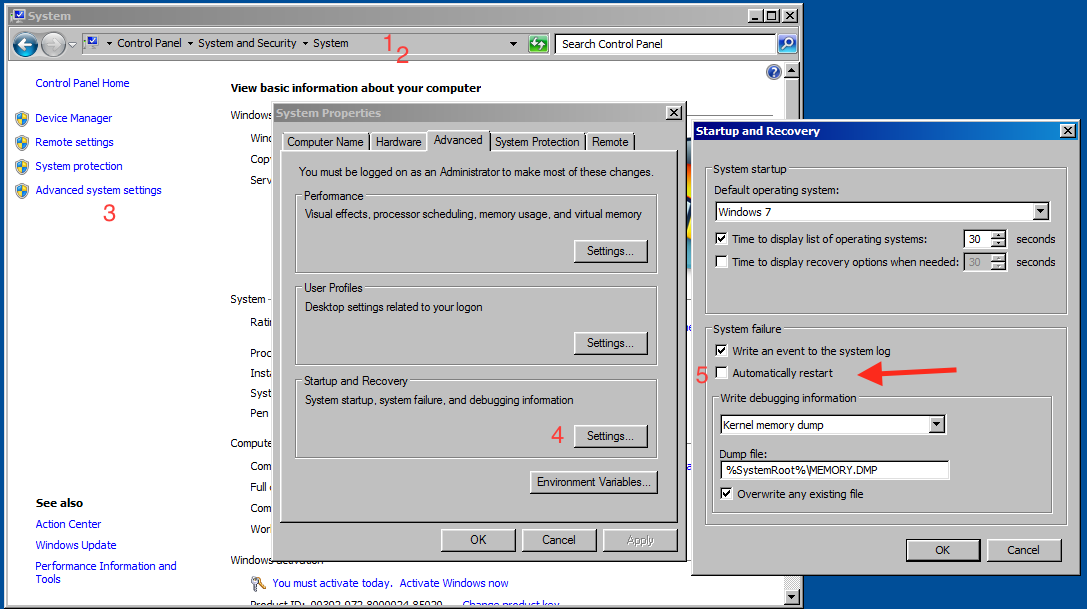Enable the Automatically restart checkbox
The height and width of the screenshot is (609, 1087).
722,373
